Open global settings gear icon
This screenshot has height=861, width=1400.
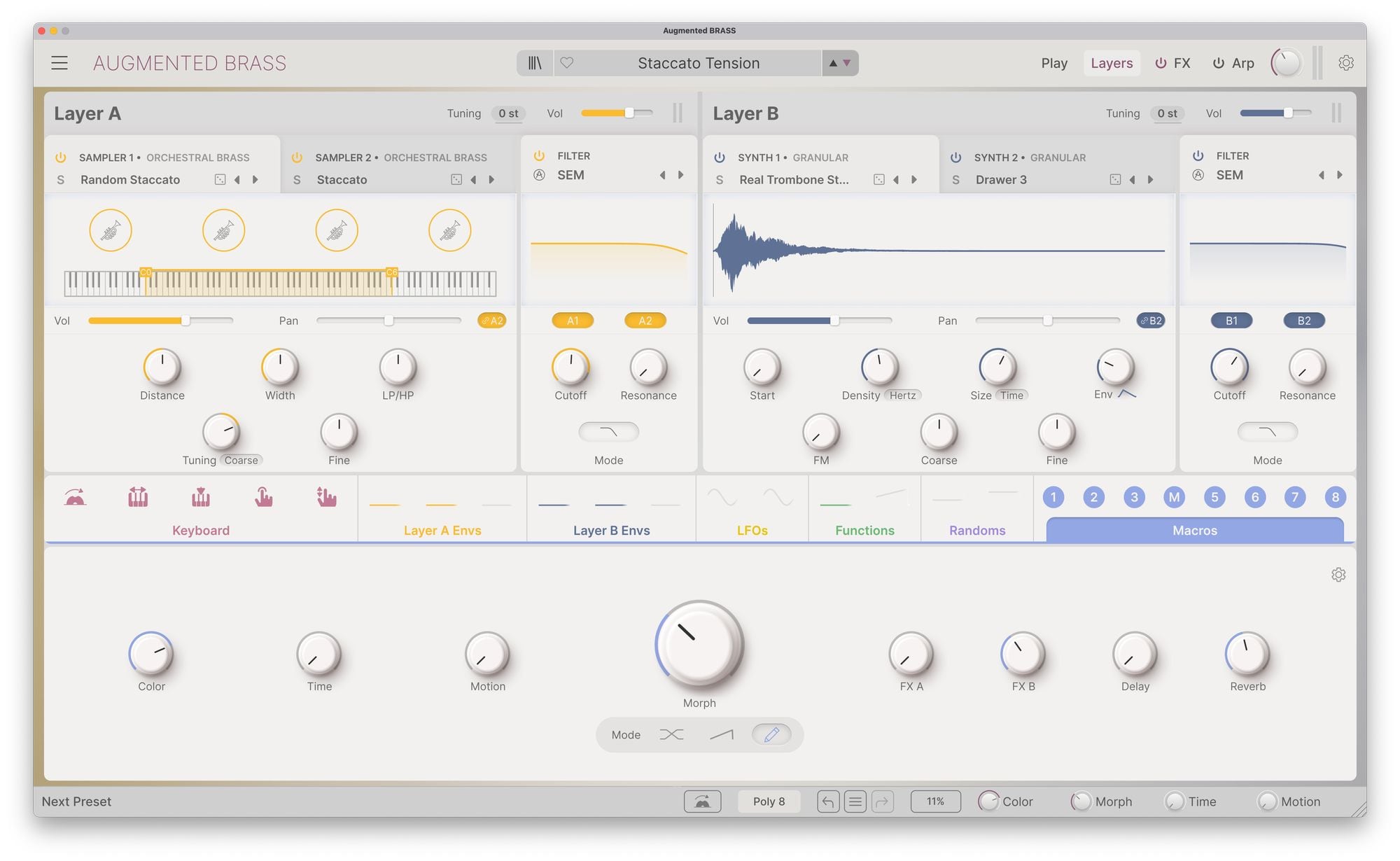click(1345, 63)
